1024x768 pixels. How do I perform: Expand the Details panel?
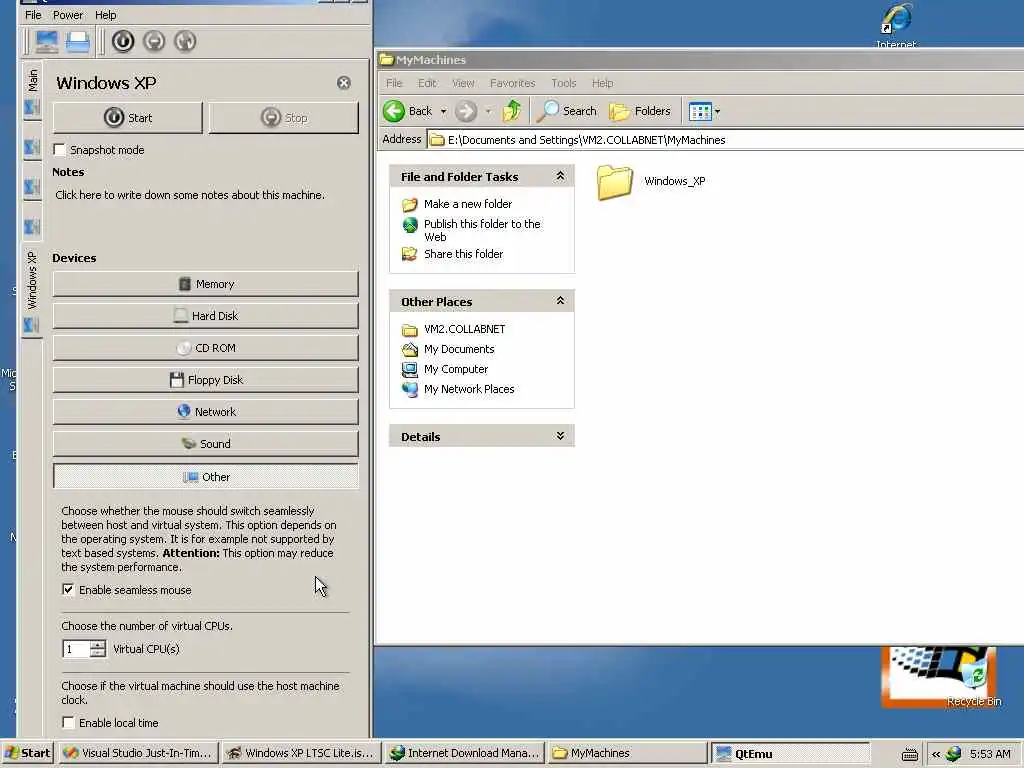pos(560,436)
